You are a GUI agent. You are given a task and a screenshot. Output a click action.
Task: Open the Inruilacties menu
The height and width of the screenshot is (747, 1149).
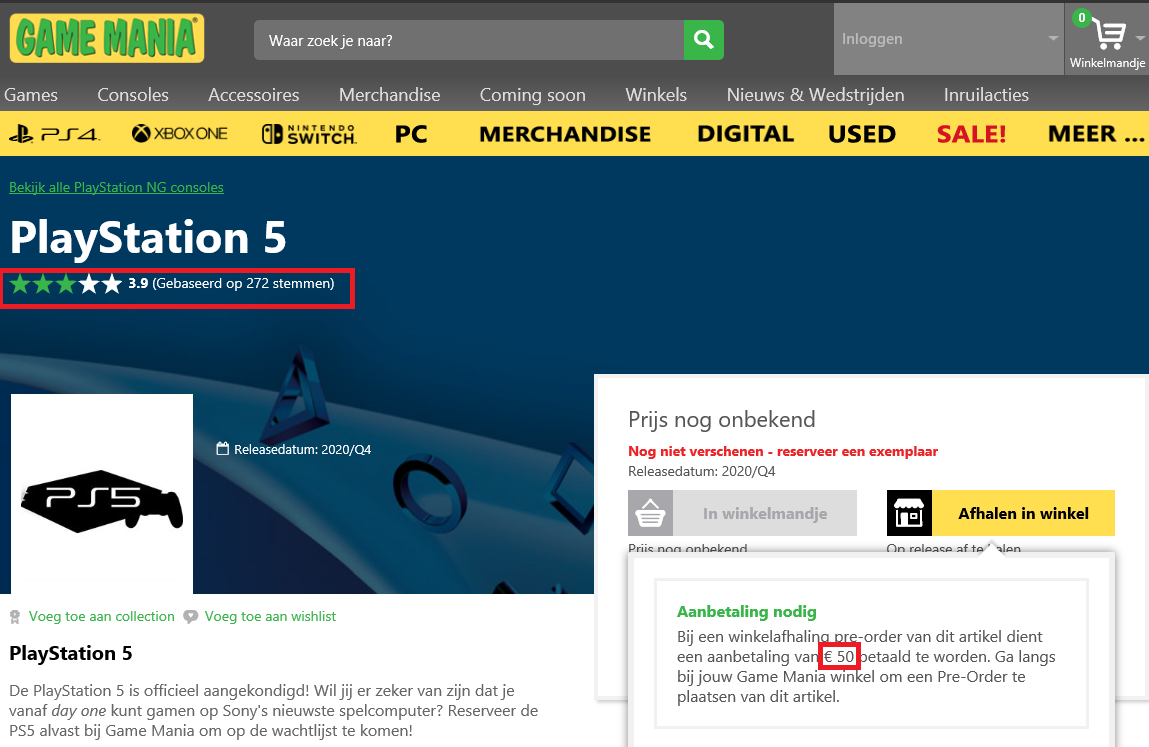pos(986,95)
